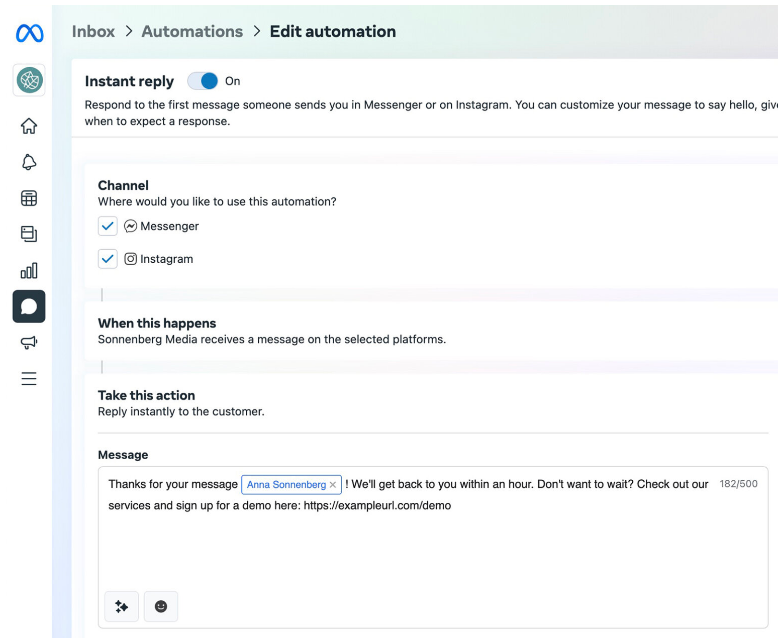This screenshot has width=781, height=642.
Task: Open the emoji picker button
Action: click(161, 606)
